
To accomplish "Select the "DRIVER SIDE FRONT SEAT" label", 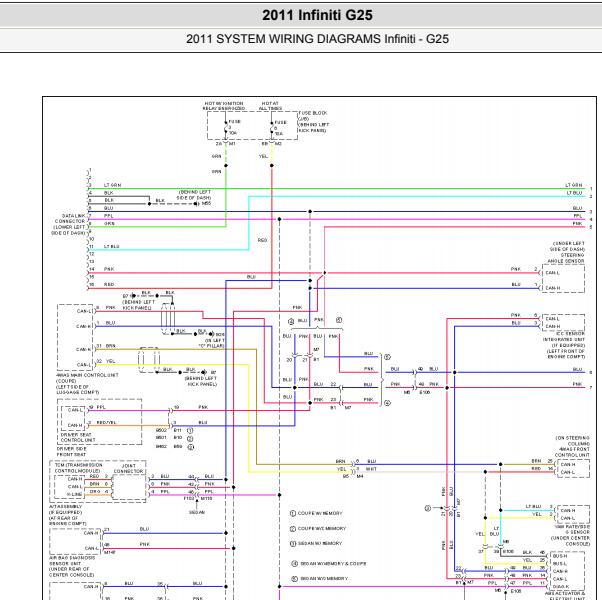I will coord(72,451).
